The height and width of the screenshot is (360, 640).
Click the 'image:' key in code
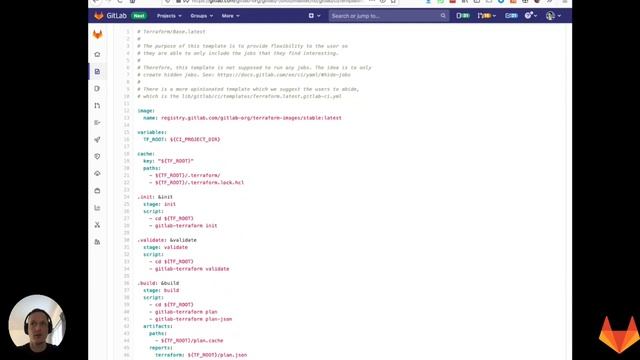[146, 111]
